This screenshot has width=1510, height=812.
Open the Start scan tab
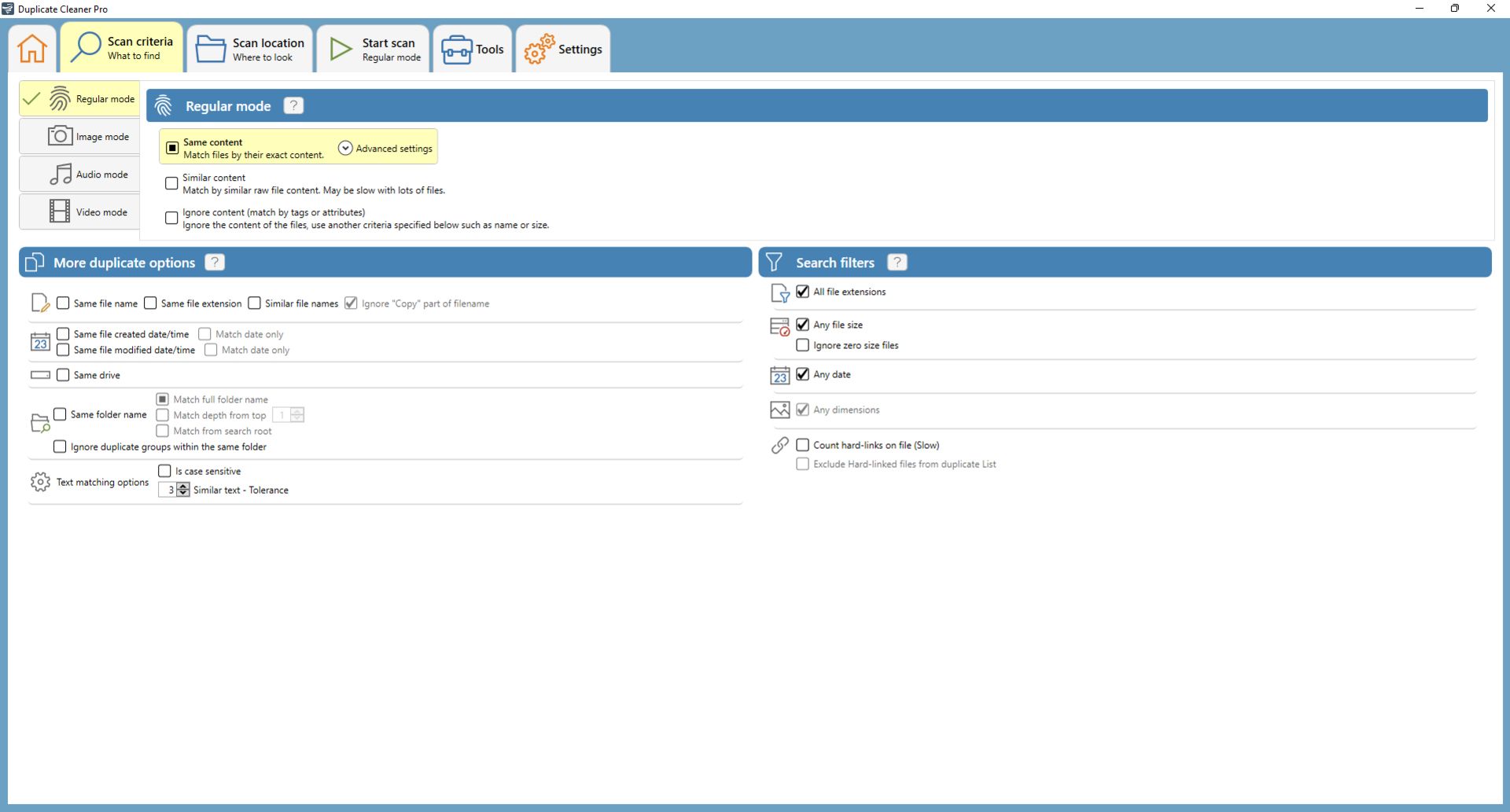click(x=374, y=49)
